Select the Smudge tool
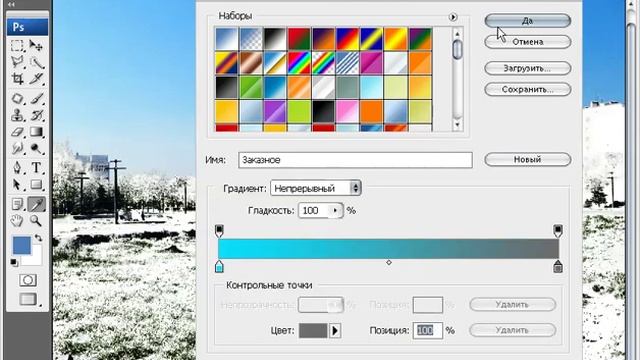Viewport: 640px width, 360px height. (17, 148)
